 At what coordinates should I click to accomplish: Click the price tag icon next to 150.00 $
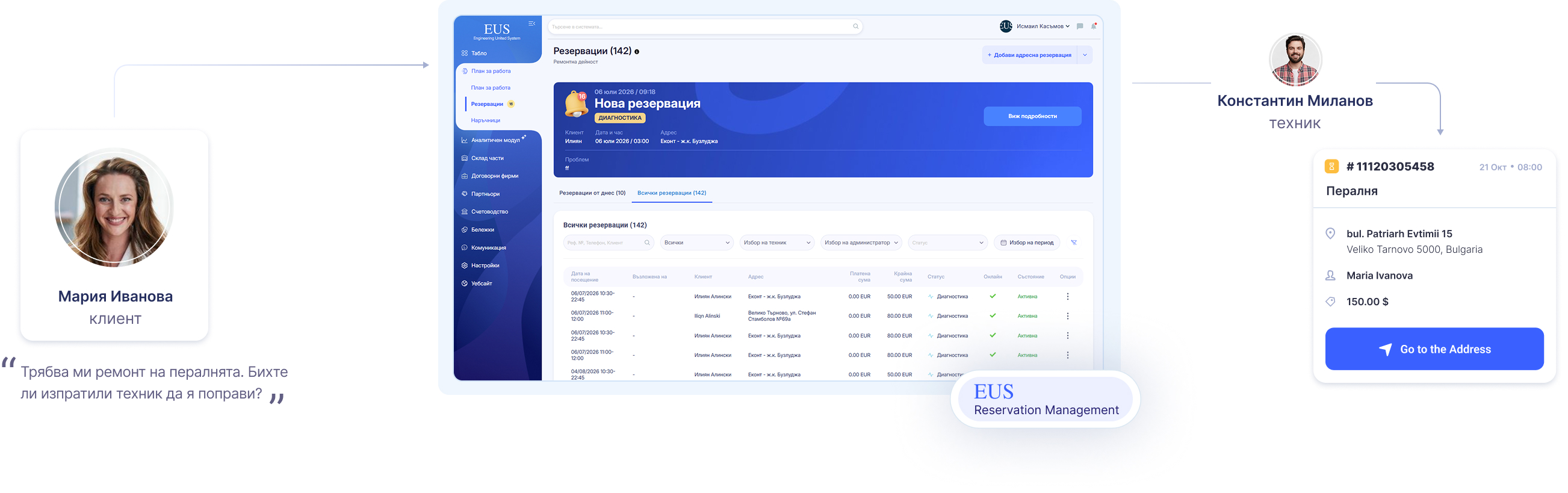pyautogui.click(x=1331, y=302)
